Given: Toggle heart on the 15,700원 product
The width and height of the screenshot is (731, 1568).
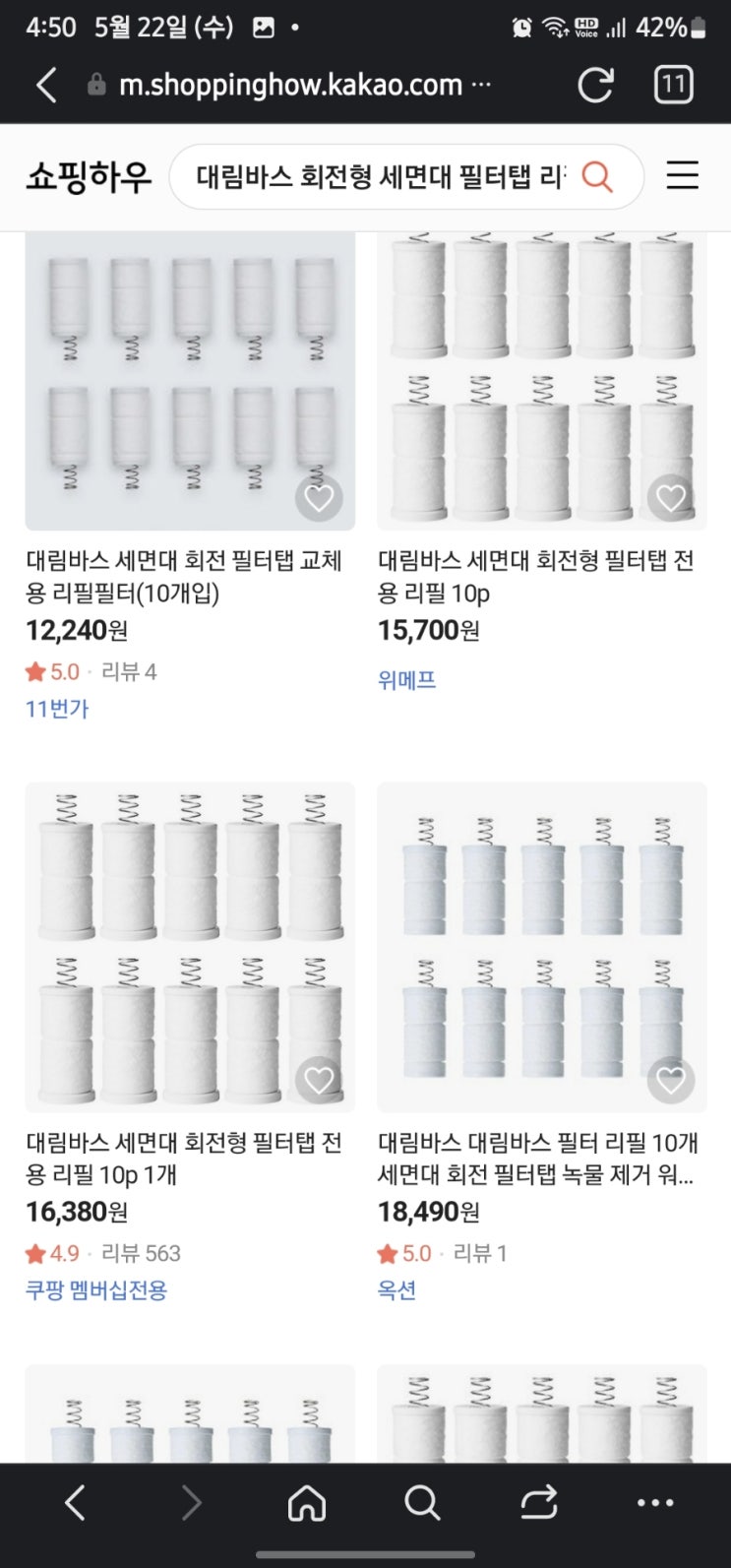Looking at the screenshot, I should point(671,498).
